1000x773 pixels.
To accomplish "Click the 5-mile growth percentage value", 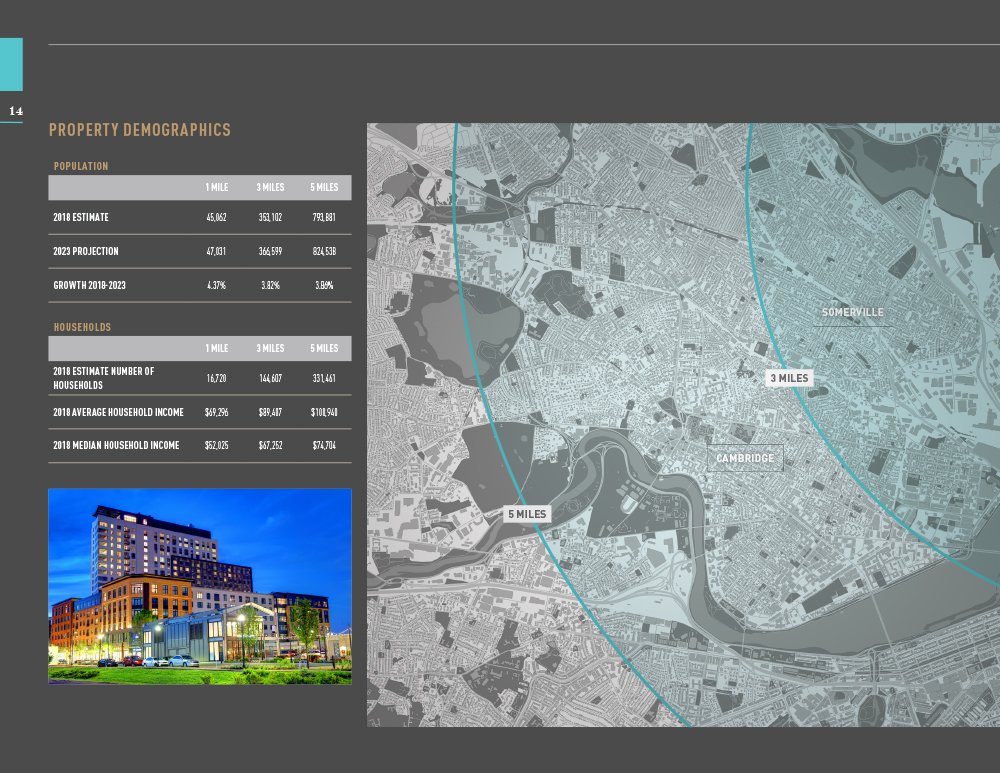I will 324,285.
